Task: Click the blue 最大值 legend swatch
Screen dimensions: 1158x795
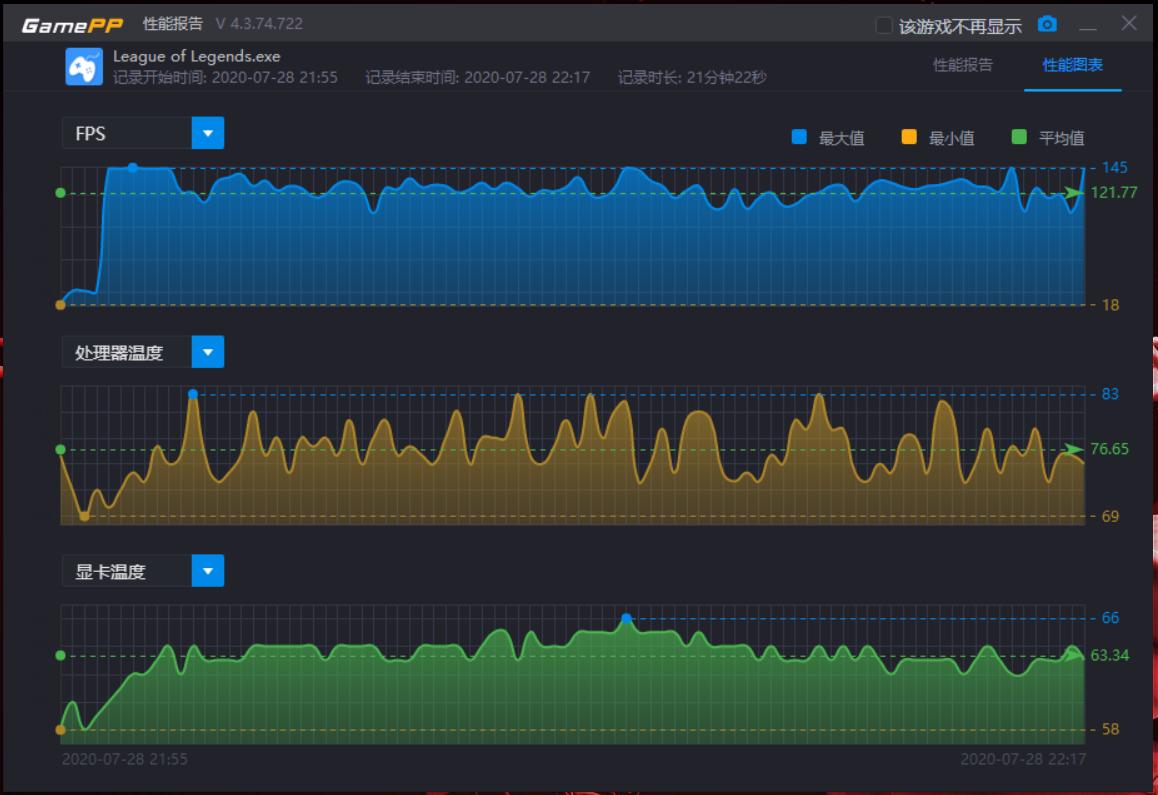Action: pyautogui.click(x=798, y=137)
